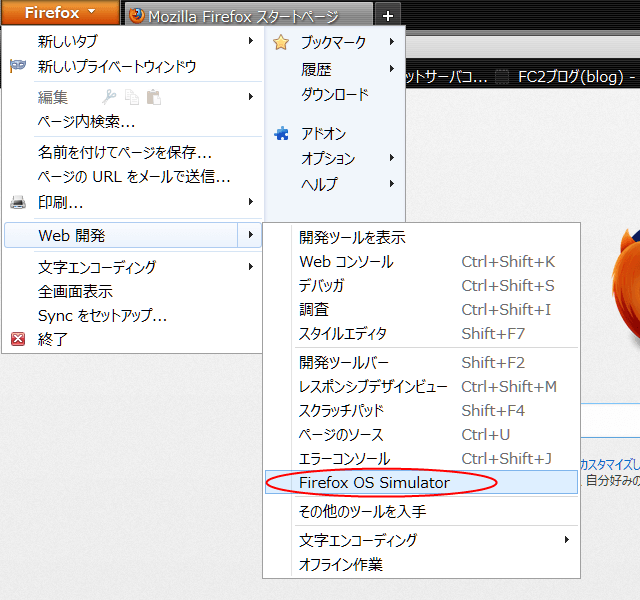640x600 pixels.
Task: Click その他のツールを入手 to get more tools
Action: pos(362,511)
